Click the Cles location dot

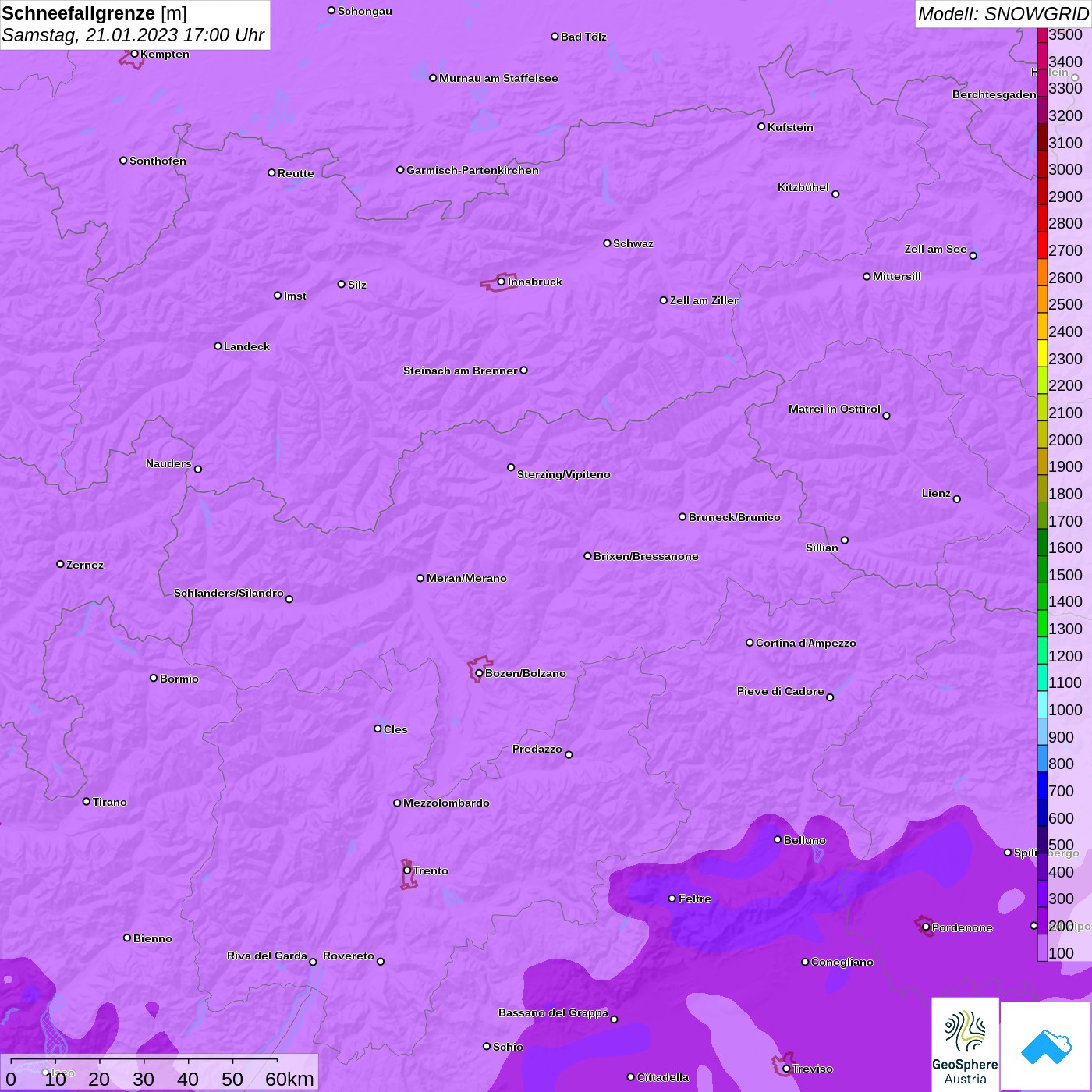[378, 729]
